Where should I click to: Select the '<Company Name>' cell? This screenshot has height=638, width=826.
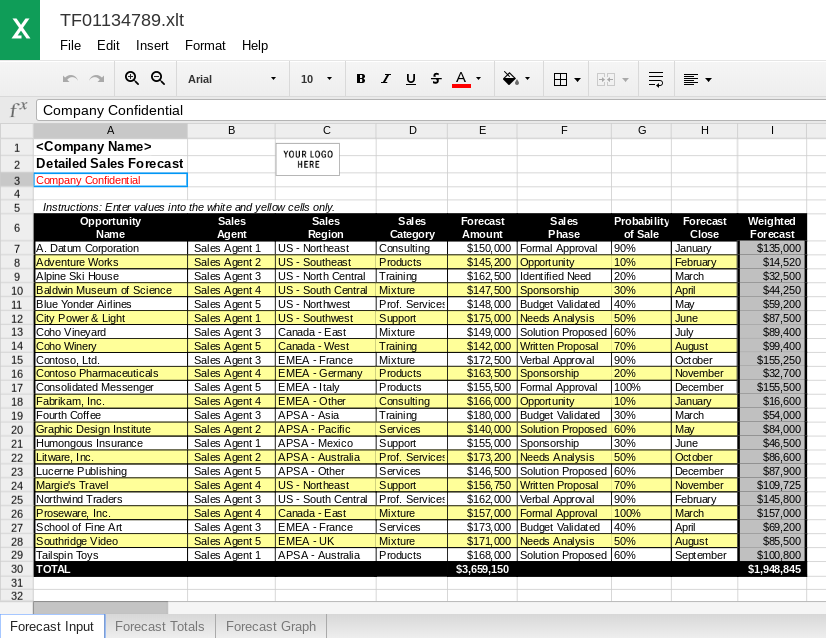110,147
